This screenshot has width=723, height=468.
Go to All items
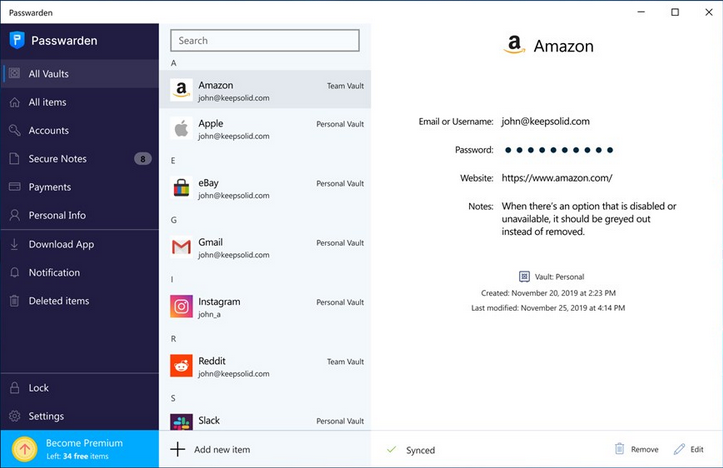(x=80, y=102)
